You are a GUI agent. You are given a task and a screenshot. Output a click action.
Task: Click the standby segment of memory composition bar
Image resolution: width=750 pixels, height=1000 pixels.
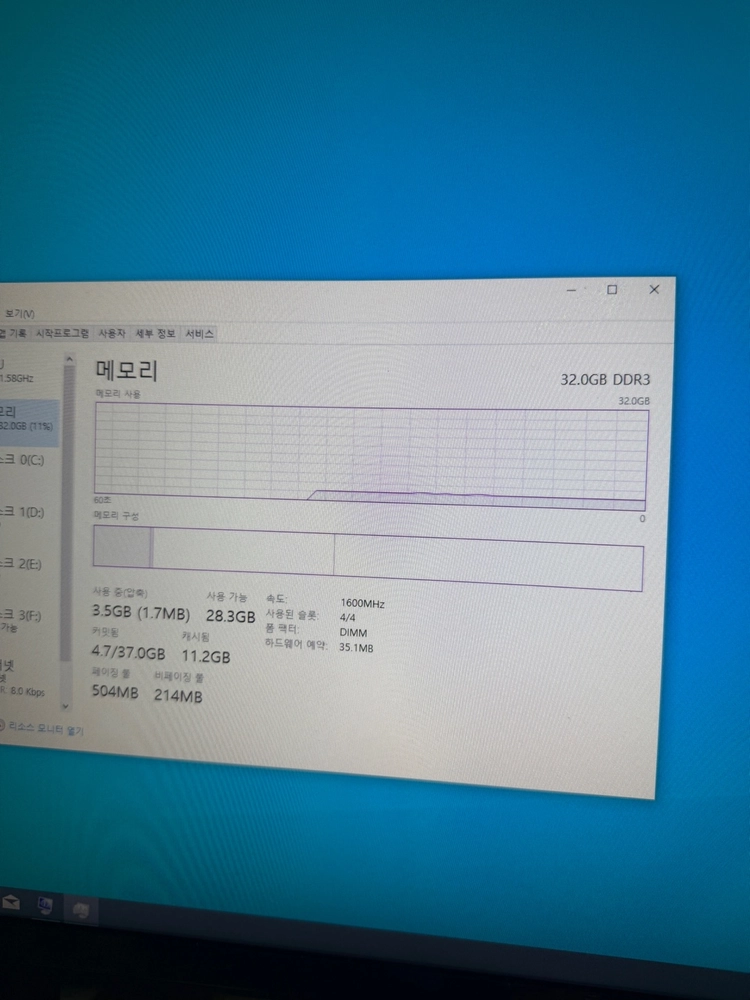coord(244,552)
